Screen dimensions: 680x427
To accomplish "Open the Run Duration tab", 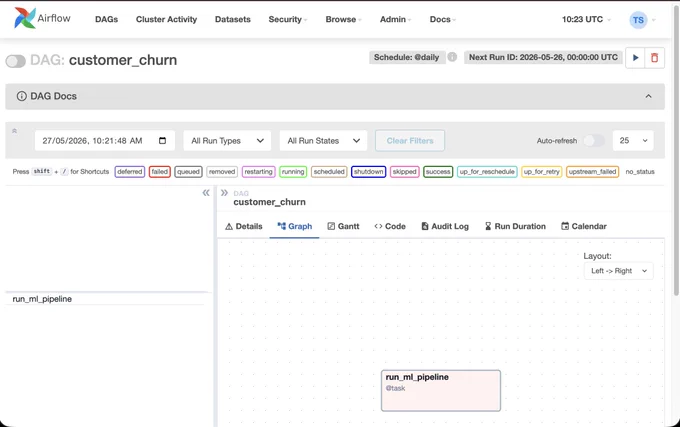I will point(515,226).
